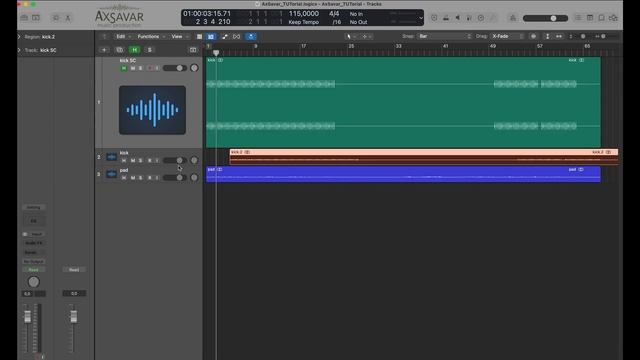The image size is (640, 360).
Task: Toggle Flex view button in toolbar
Action: (236, 36)
